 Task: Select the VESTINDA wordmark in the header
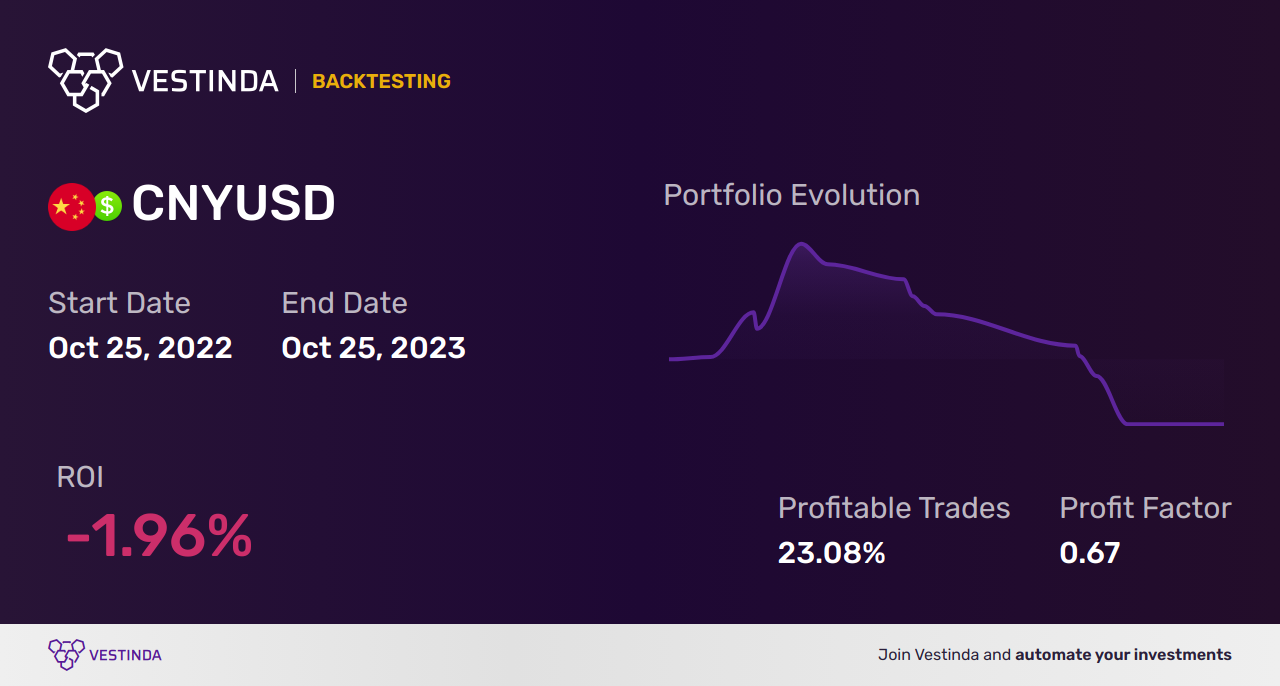point(205,82)
